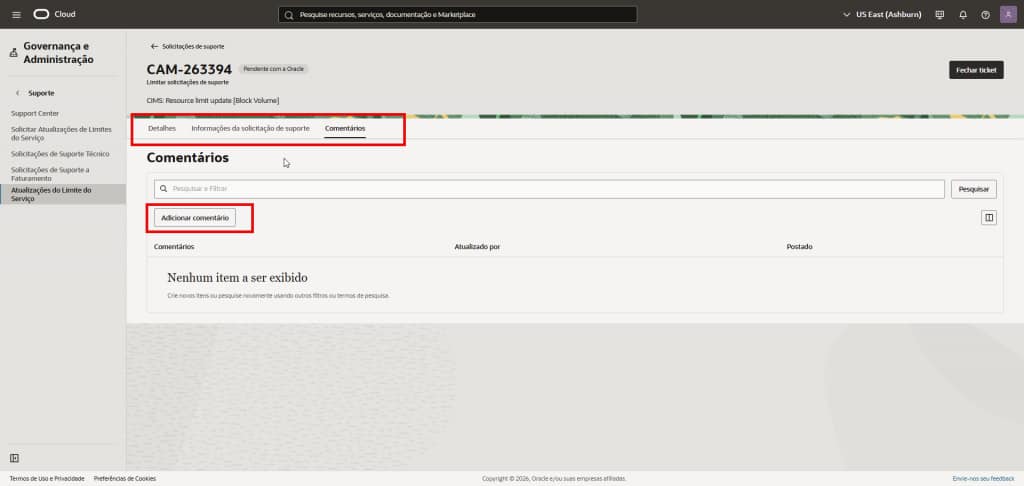
Task: Open Solicitações de Suporte a Faturamento
Action: click(x=50, y=174)
